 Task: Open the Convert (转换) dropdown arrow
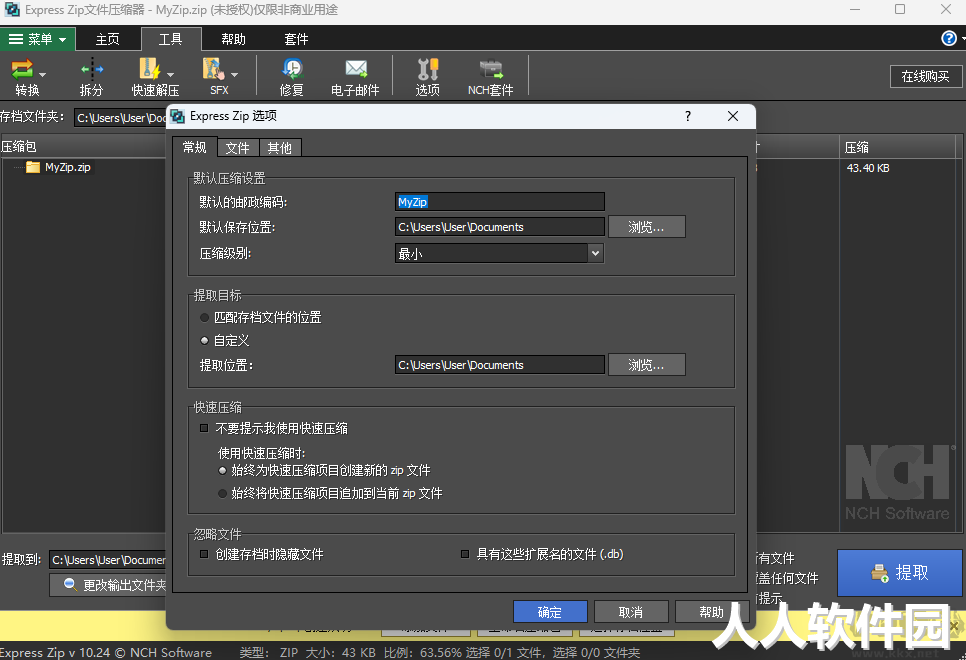pyautogui.click(x=43, y=75)
